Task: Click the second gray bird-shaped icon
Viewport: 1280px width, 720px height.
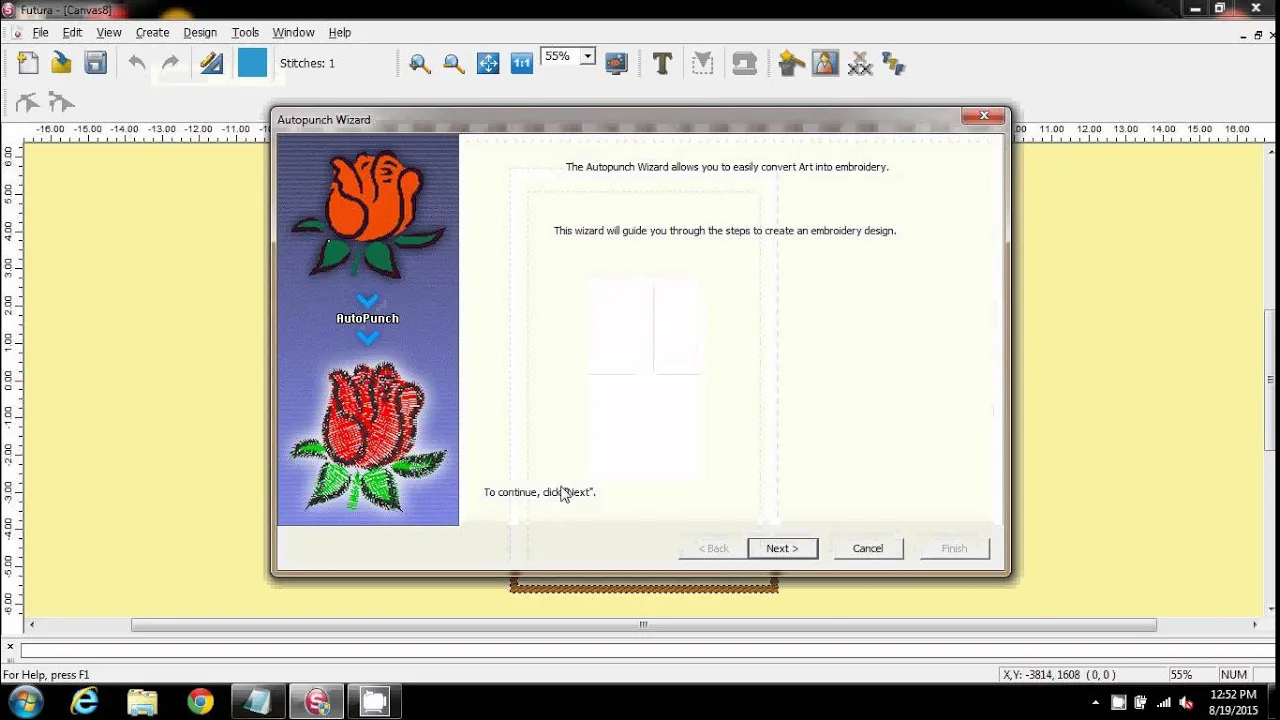Action: pos(61,102)
